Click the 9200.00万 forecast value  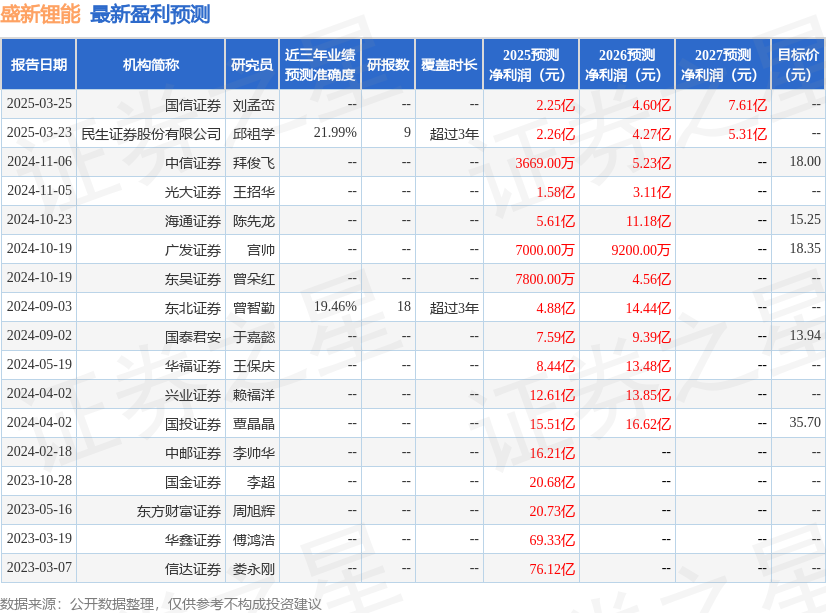pos(641,250)
